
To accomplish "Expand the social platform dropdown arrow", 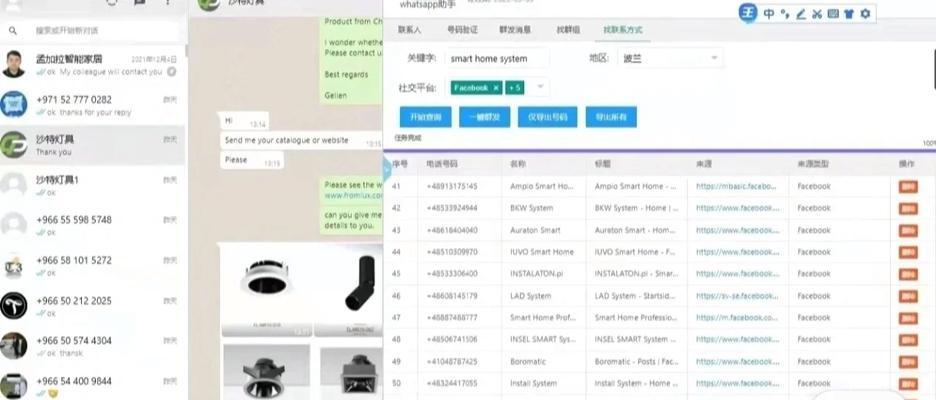I will (x=540, y=87).
